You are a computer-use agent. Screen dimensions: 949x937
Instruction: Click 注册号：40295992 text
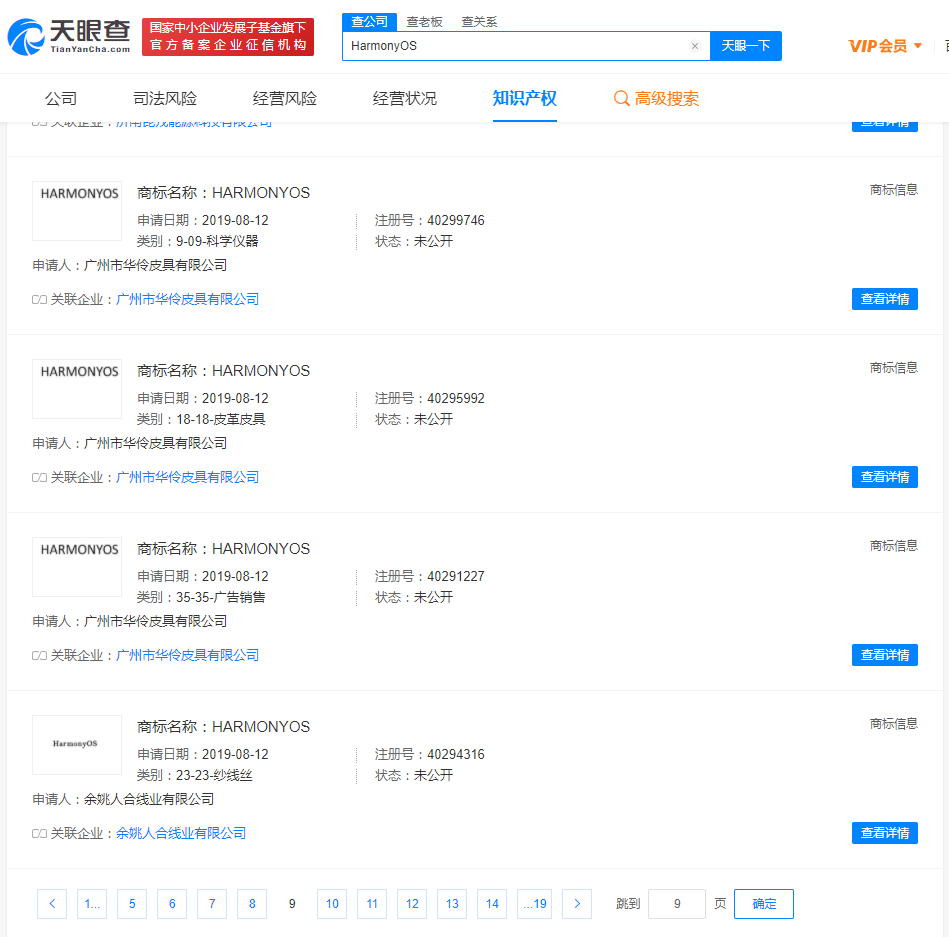click(x=430, y=398)
